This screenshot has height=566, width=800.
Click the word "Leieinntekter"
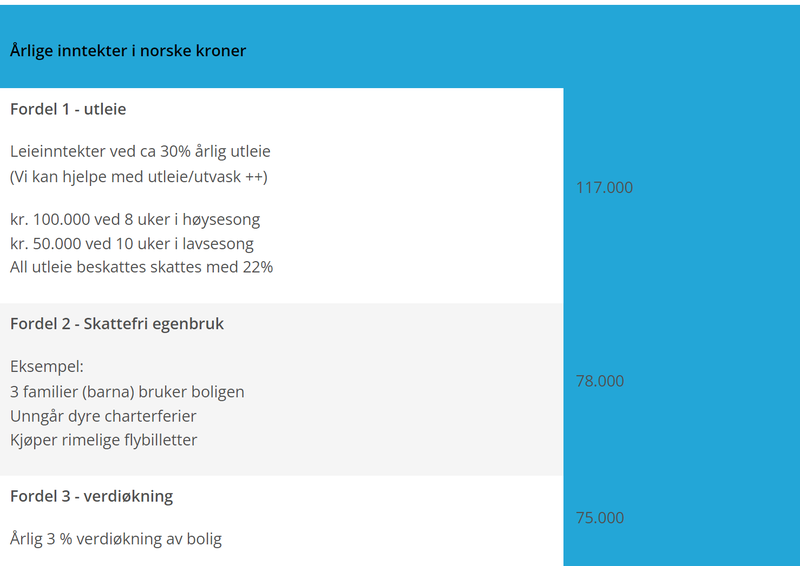click(56, 152)
